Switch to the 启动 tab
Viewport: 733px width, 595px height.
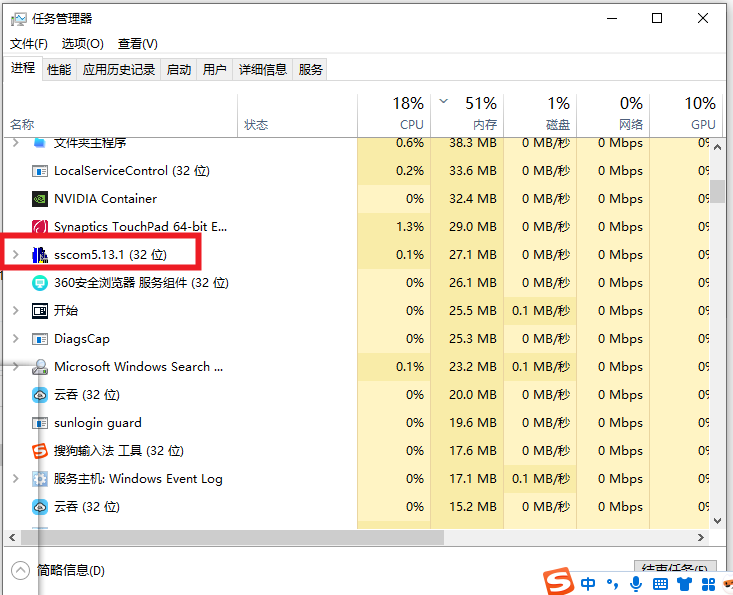point(179,70)
